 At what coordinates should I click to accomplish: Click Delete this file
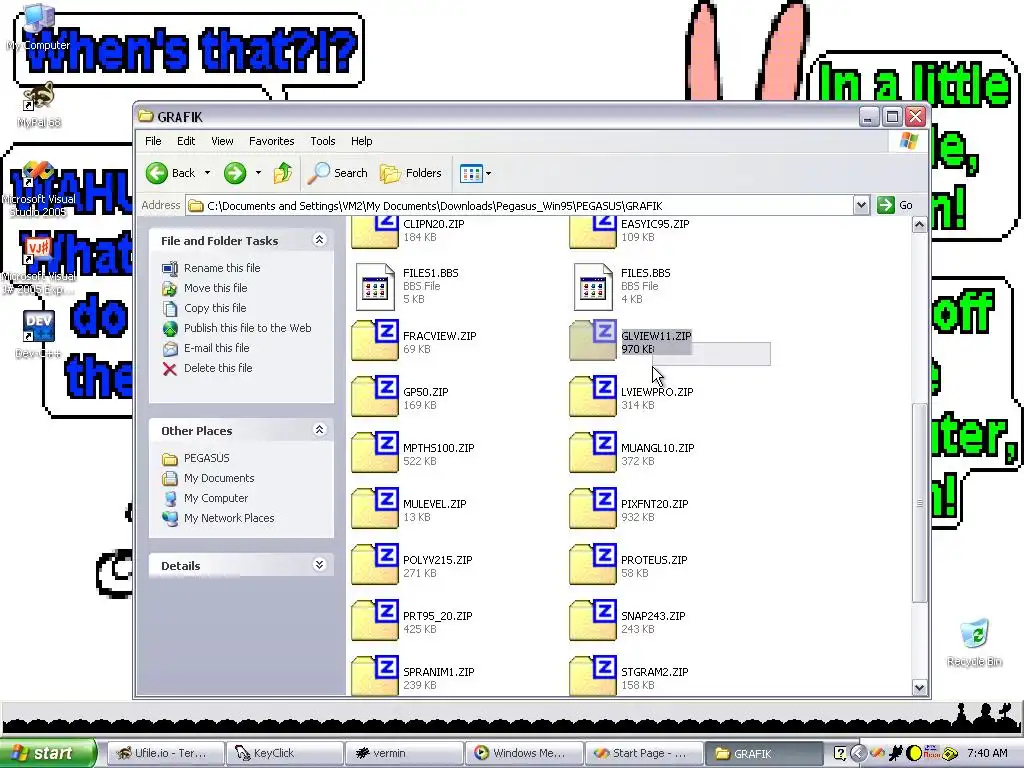click(x=218, y=368)
